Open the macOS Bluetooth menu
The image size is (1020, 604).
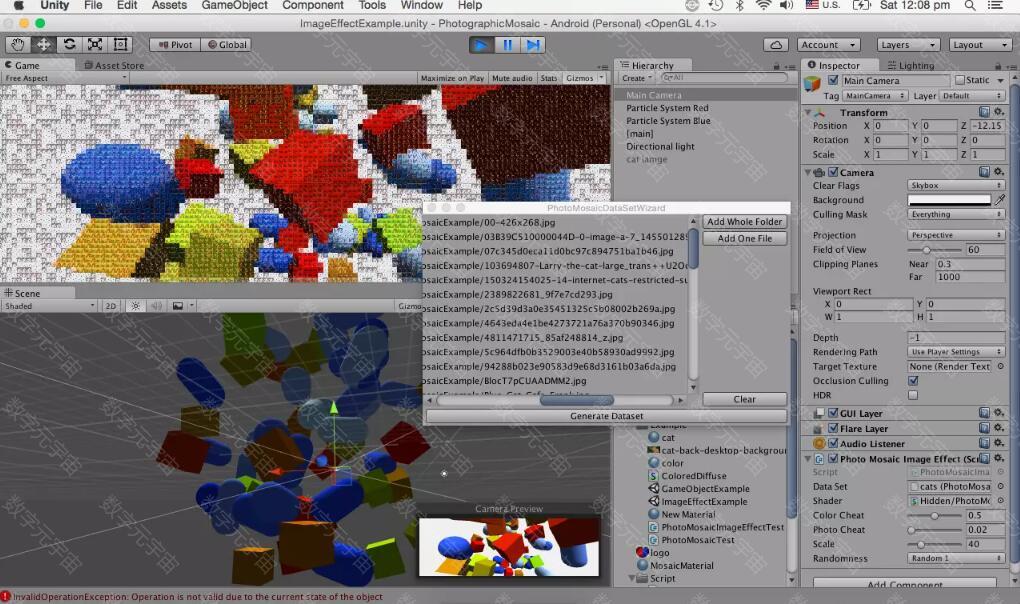[x=740, y=6]
